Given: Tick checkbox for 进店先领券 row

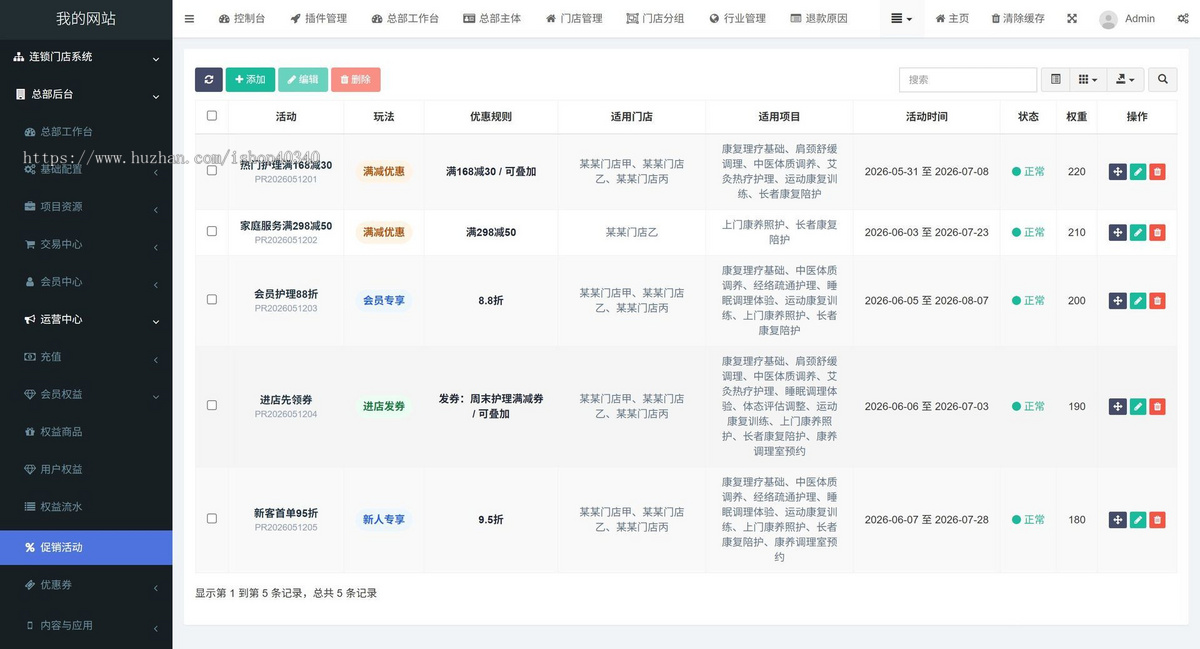Looking at the screenshot, I should pyautogui.click(x=211, y=405).
